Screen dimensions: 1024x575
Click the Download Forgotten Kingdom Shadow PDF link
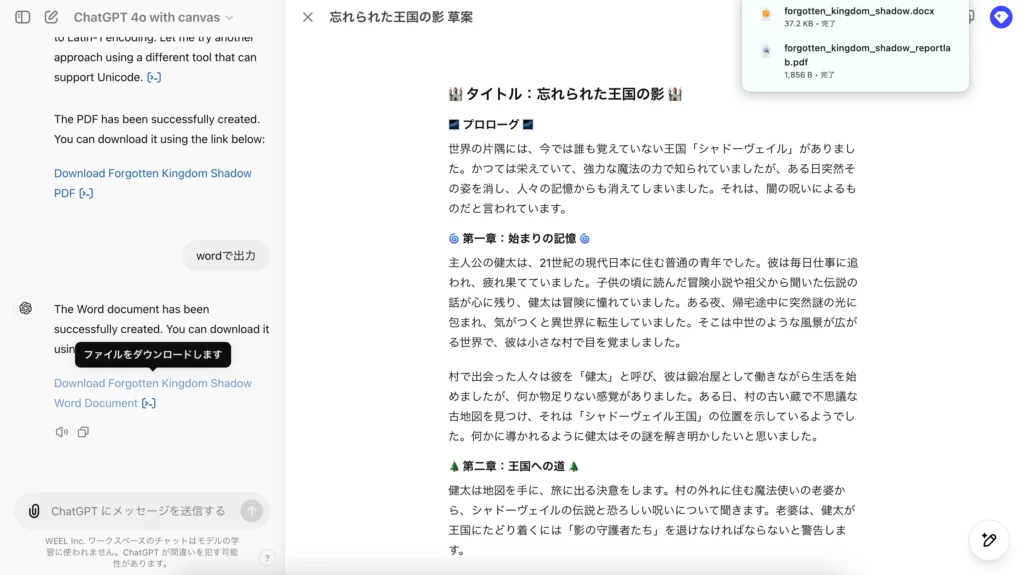[152, 173]
